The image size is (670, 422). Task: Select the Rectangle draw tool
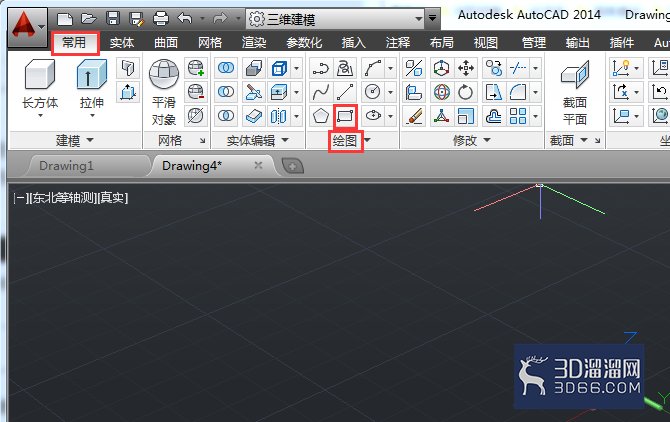[345, 116]
